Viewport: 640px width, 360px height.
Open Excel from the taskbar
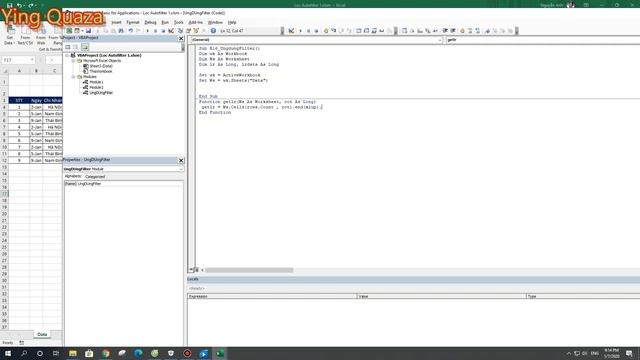[x=220, y=353]
